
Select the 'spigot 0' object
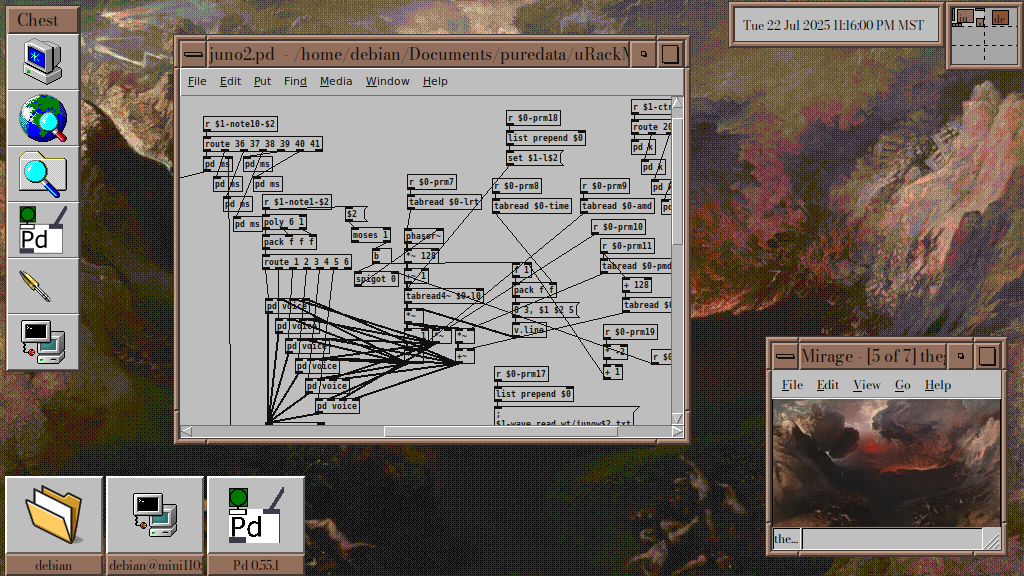click(x=376, y=279)
